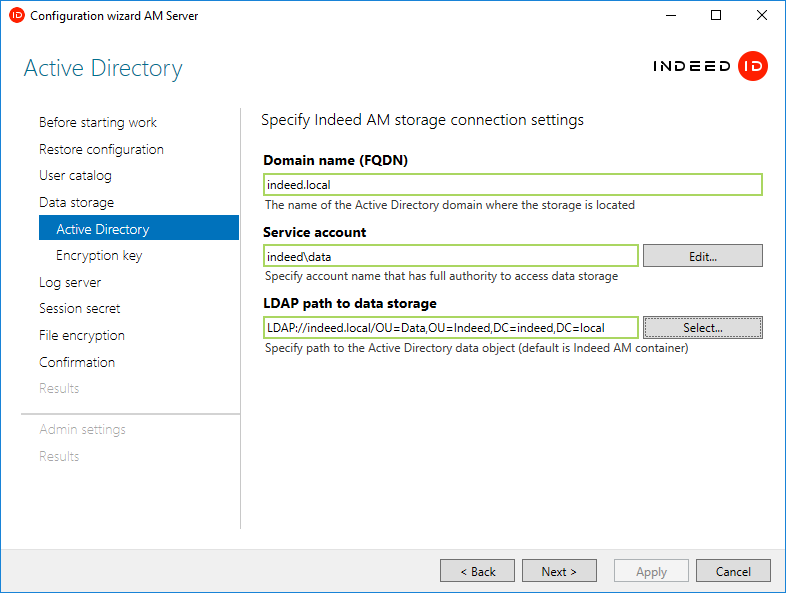Open the 'Before starting work' step

click(x=98, y=123)
